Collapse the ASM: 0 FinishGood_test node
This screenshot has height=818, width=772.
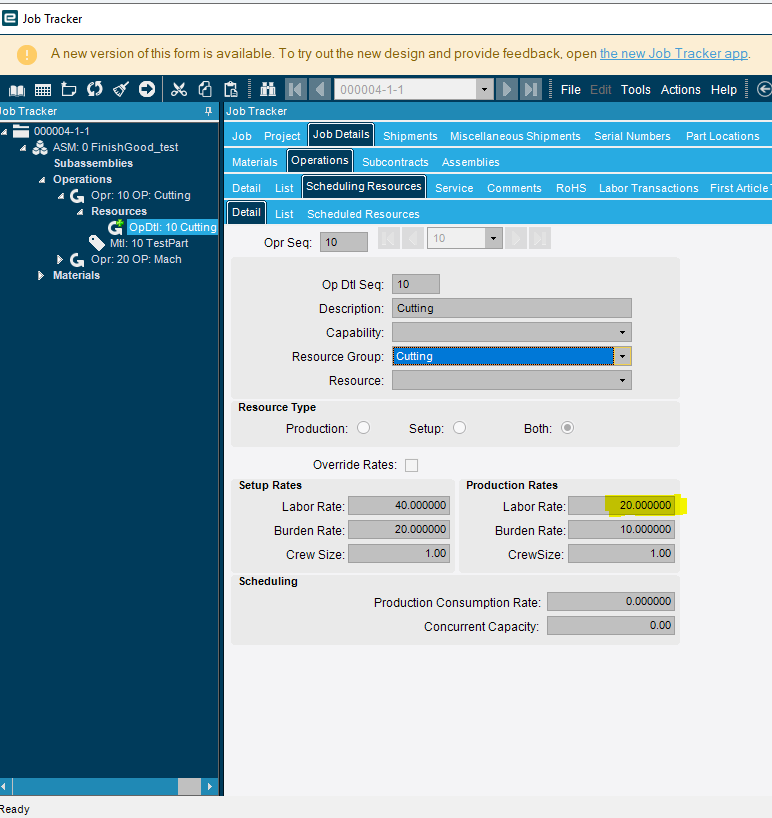pos(23,148)
